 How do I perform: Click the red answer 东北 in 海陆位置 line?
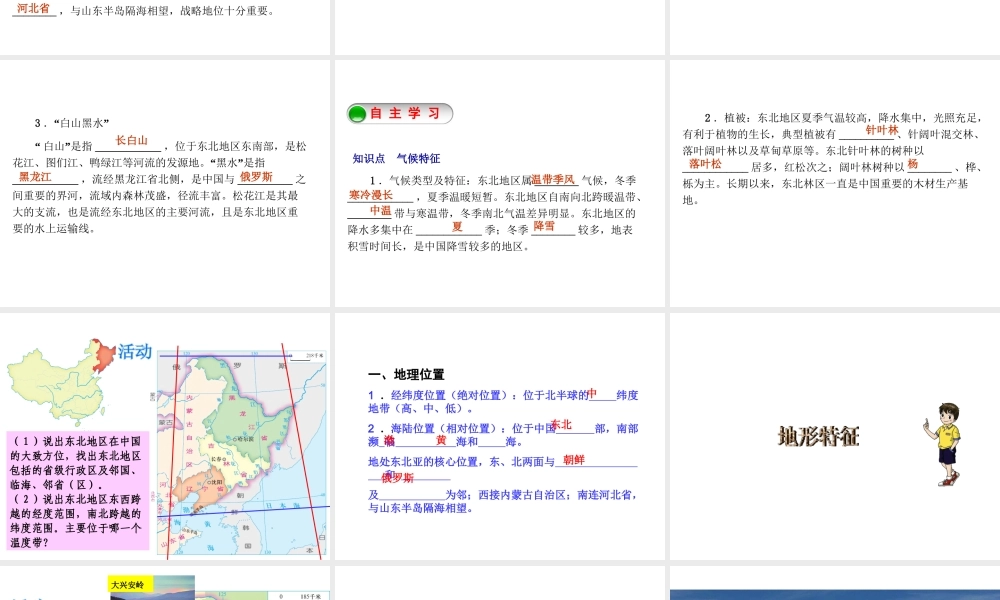pos(561,425)
